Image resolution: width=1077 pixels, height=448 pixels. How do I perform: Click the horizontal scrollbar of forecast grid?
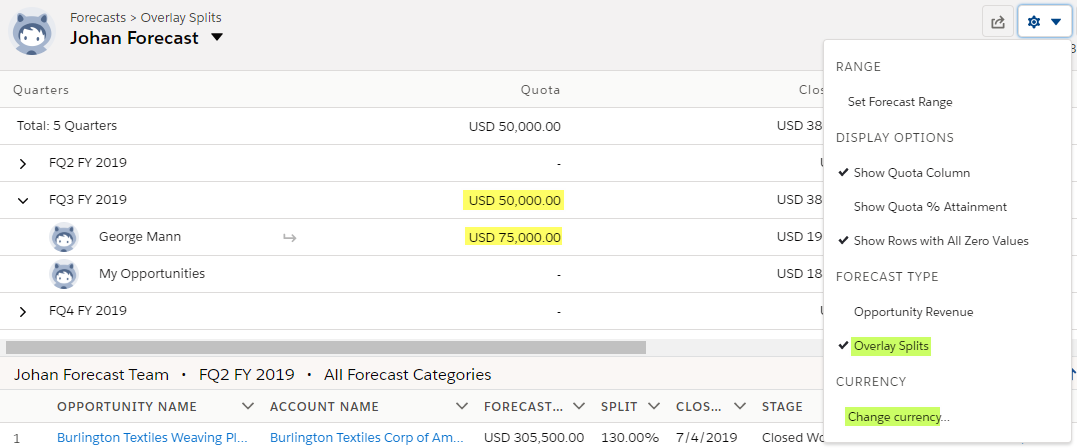click(x=326, y=347)
